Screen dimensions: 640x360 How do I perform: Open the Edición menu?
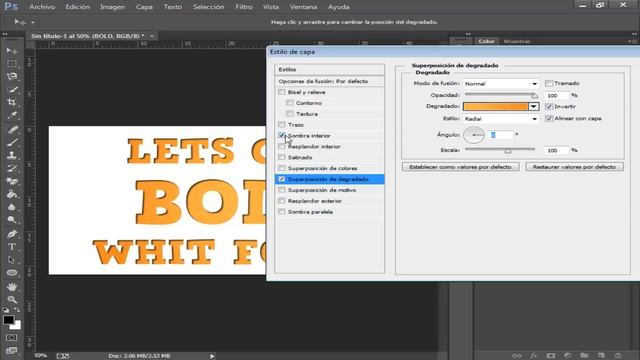click(78, 7)
